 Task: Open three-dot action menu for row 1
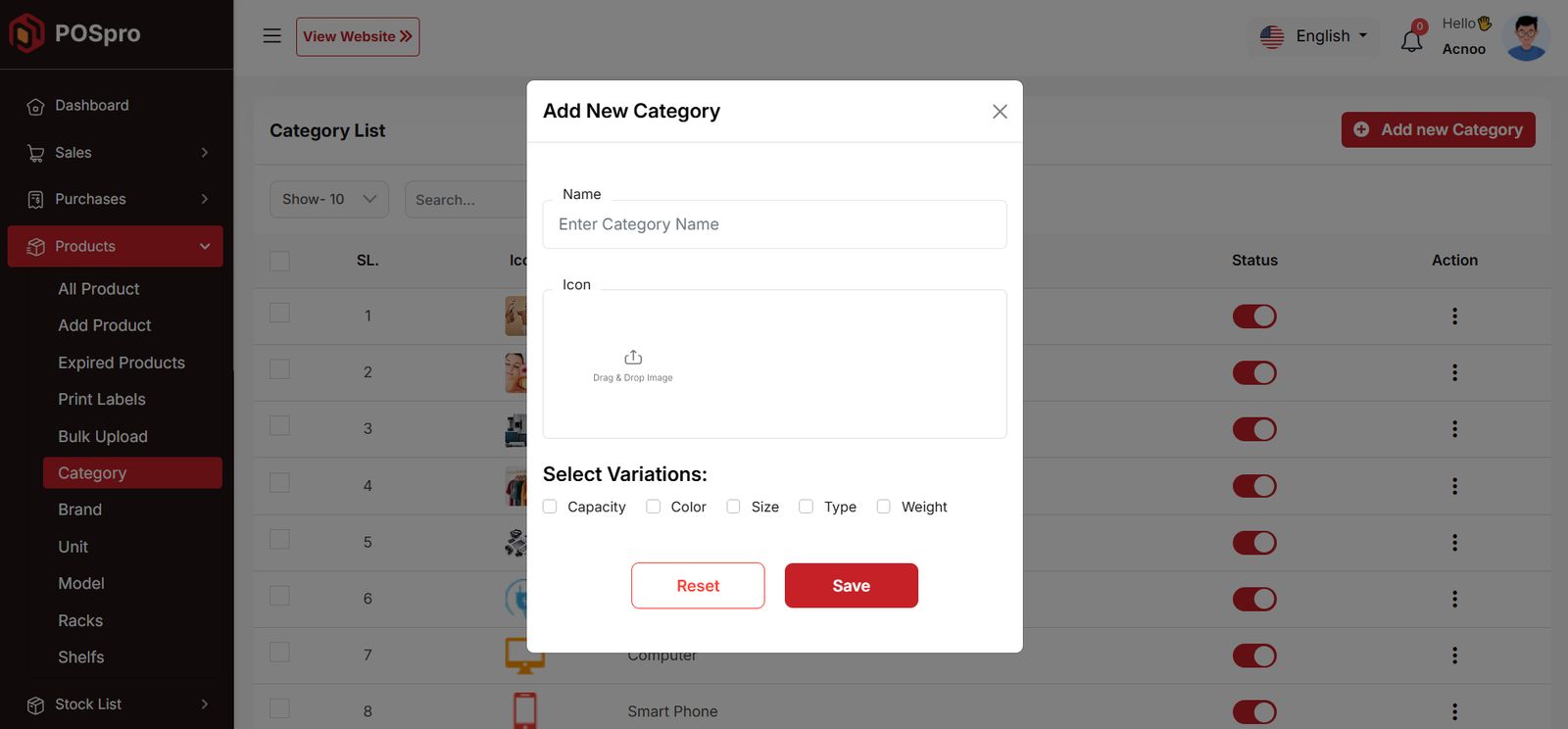point(1454,316)
